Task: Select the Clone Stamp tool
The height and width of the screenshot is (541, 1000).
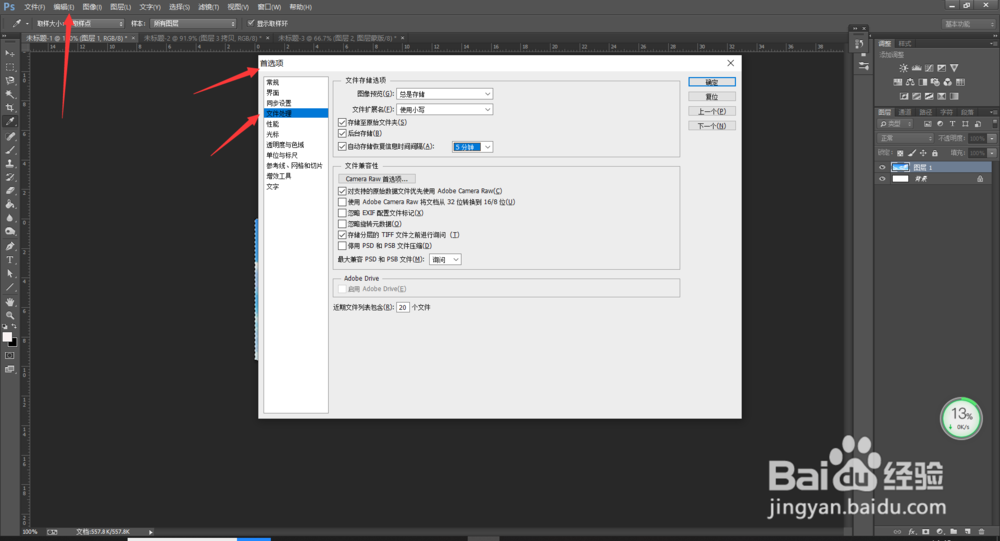Action: click(x=10, y=163)
